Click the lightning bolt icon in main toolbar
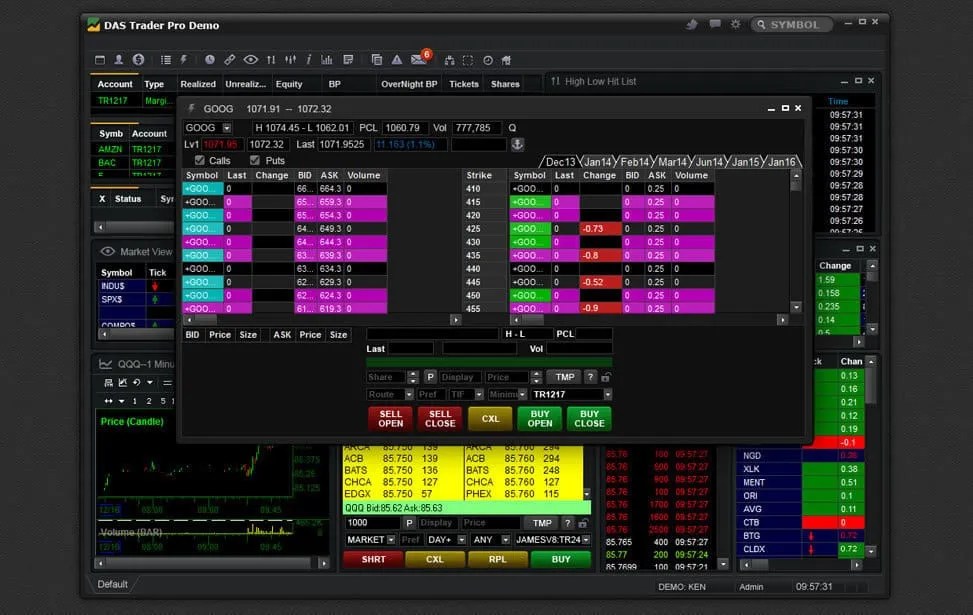Image resolution: width=973 pixels, height=615 pixels. tap(184, 60)
